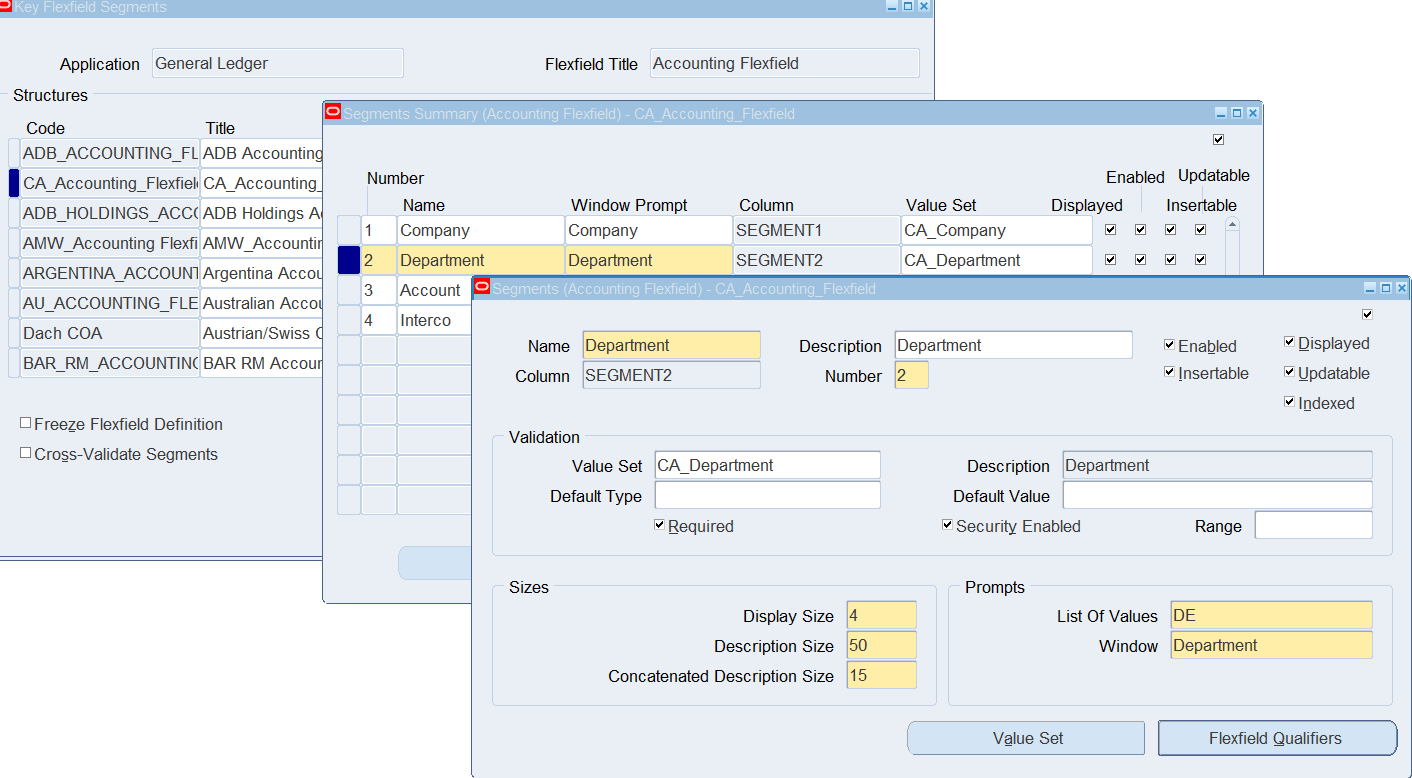Toggle the Security Enabled checkbox

point(948,525)
